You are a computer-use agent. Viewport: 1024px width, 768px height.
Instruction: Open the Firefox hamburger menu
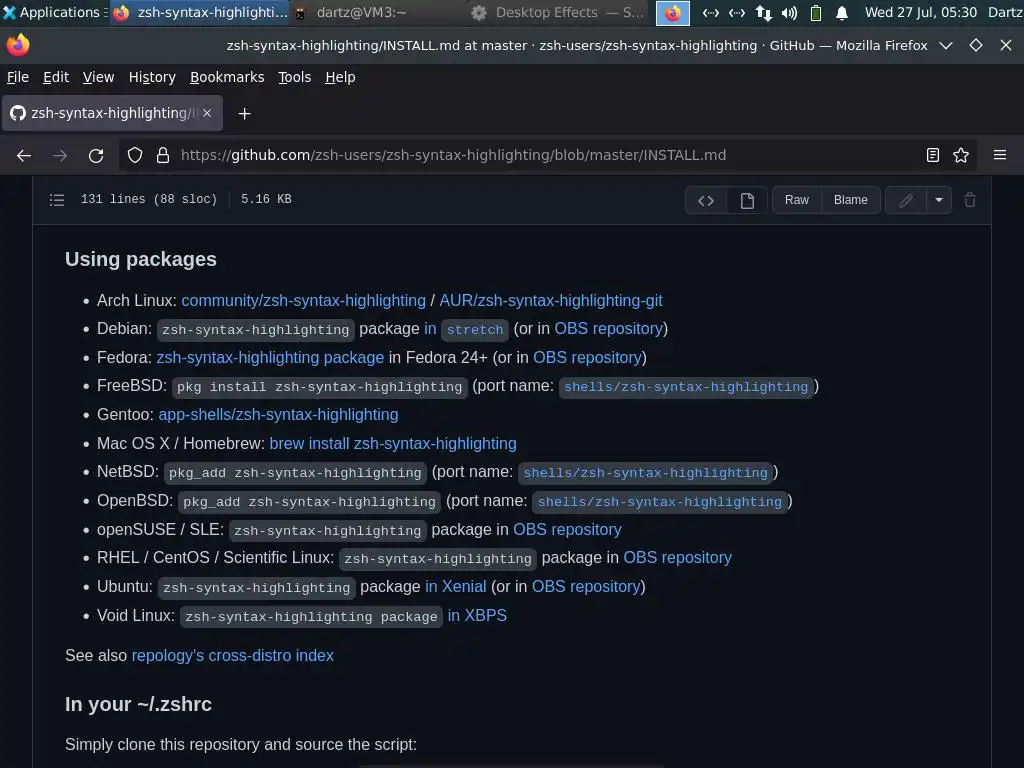(x=1000, y=155)
